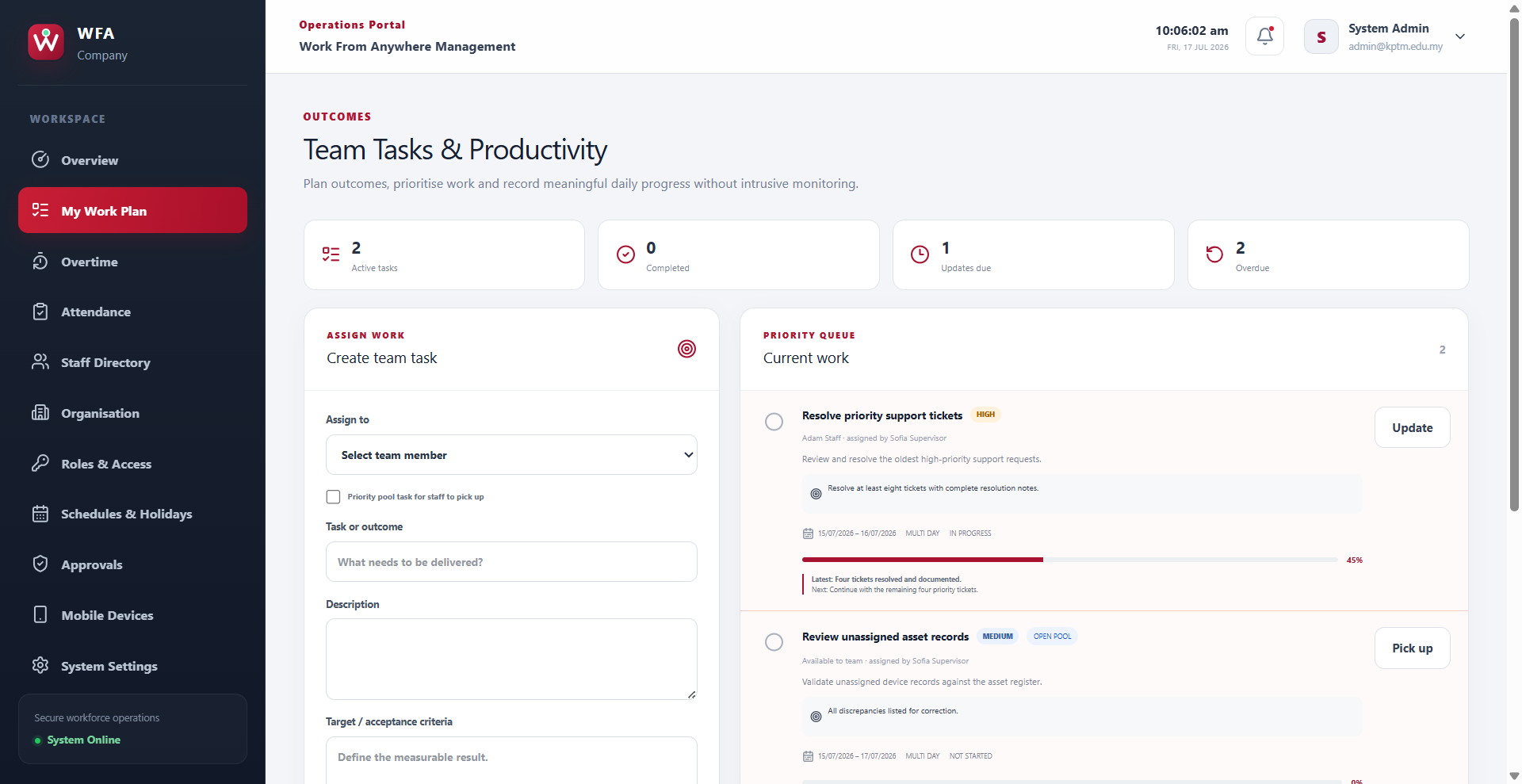Click the NOT STARTED status text
The width and height of the screenshot is (1522, 784).
971,756
